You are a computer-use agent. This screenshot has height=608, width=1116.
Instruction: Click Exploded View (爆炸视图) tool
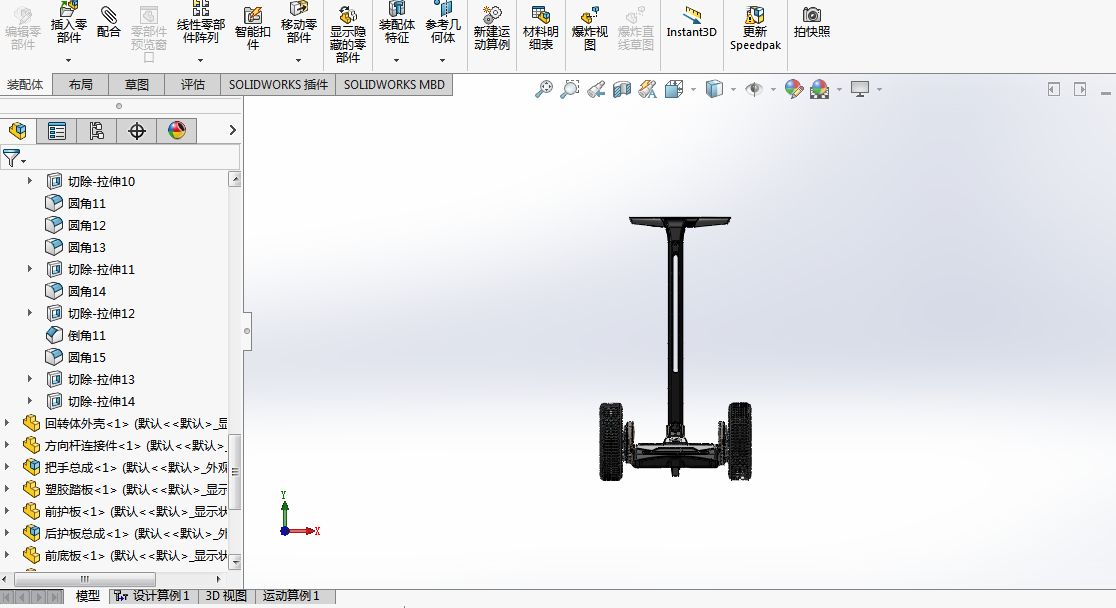pos(589,28)
